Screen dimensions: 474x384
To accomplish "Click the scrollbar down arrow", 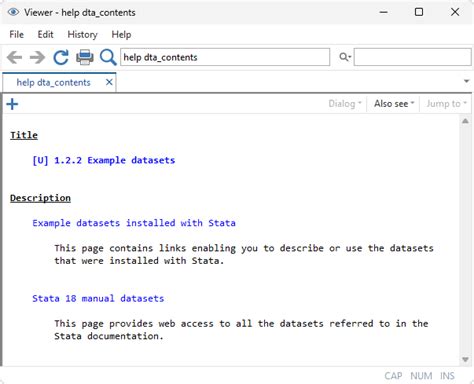I will pyautogui.click(x=465, y=359).
